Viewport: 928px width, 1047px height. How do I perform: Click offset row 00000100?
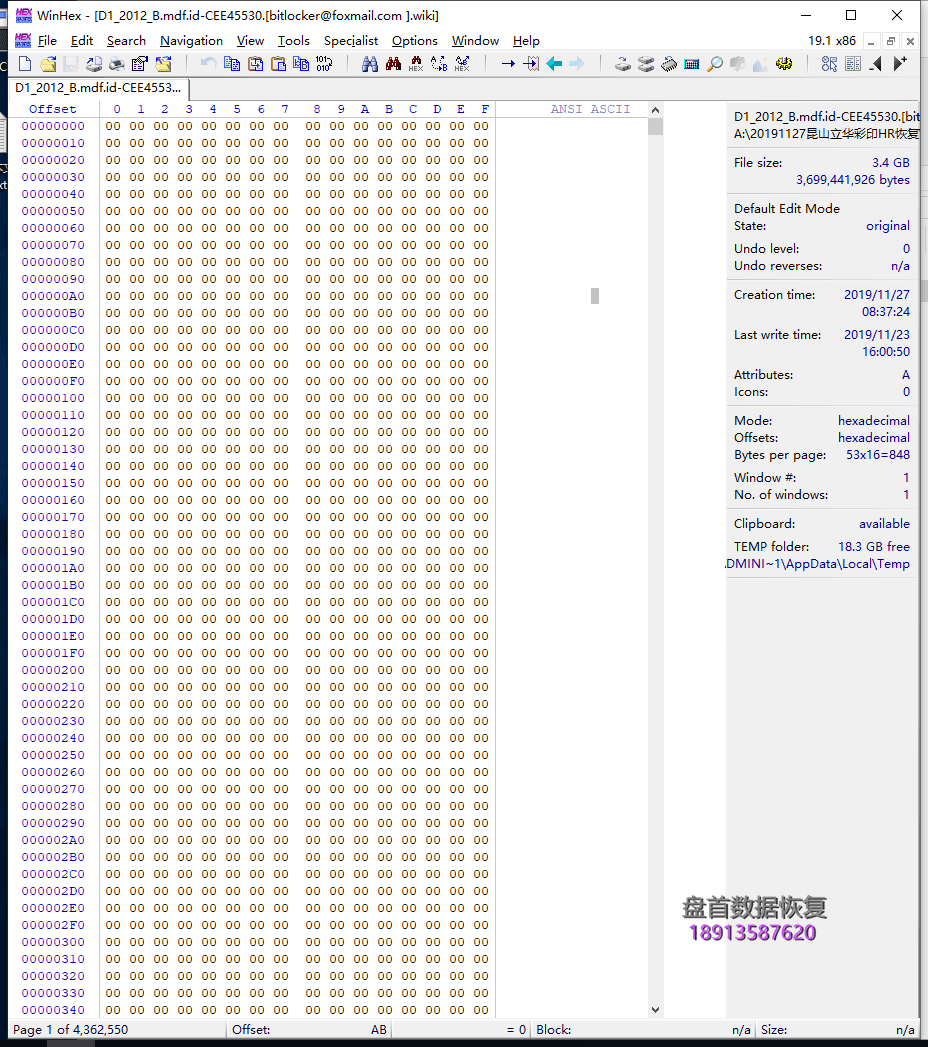pos(53,398)
